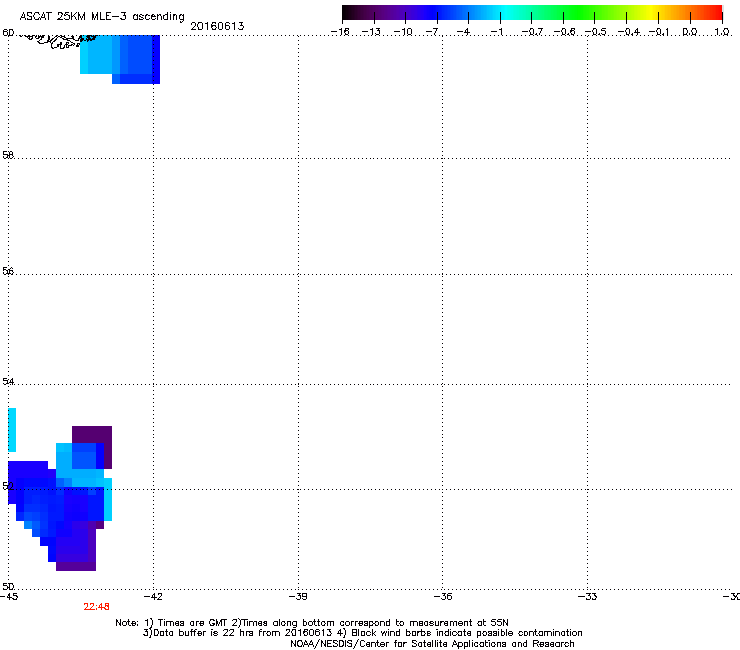Screen dimensions: 740x650
Task: Click the longitude label "-42"
Action: tap(153, 597)
